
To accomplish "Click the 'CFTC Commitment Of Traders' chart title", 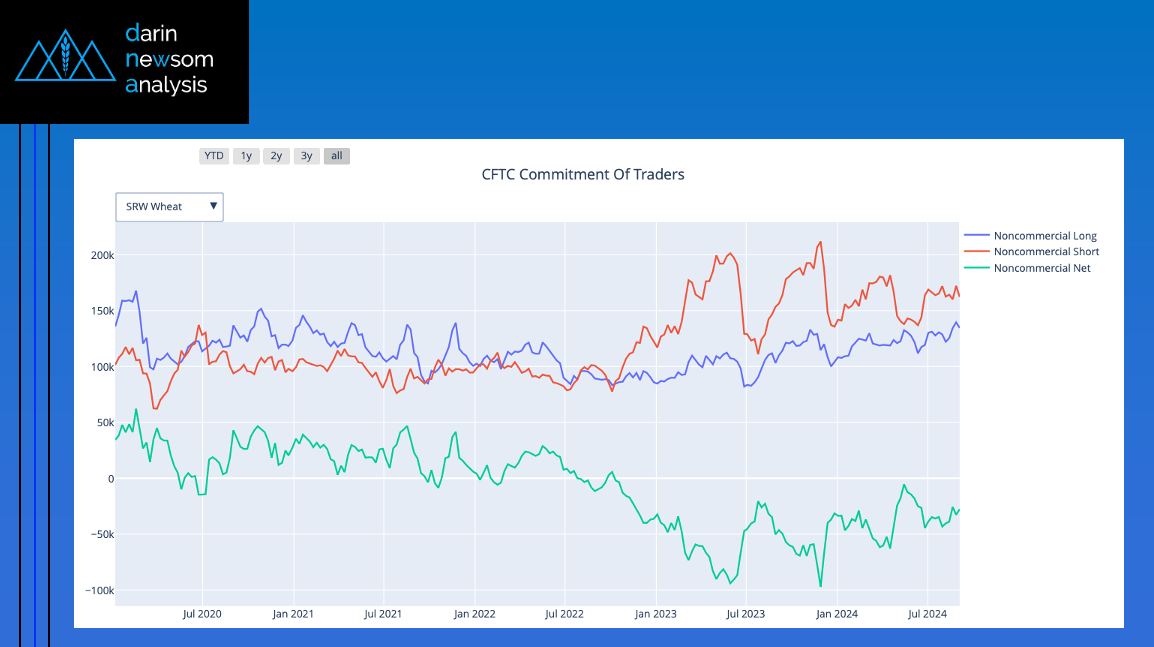I will click(583, 174).
